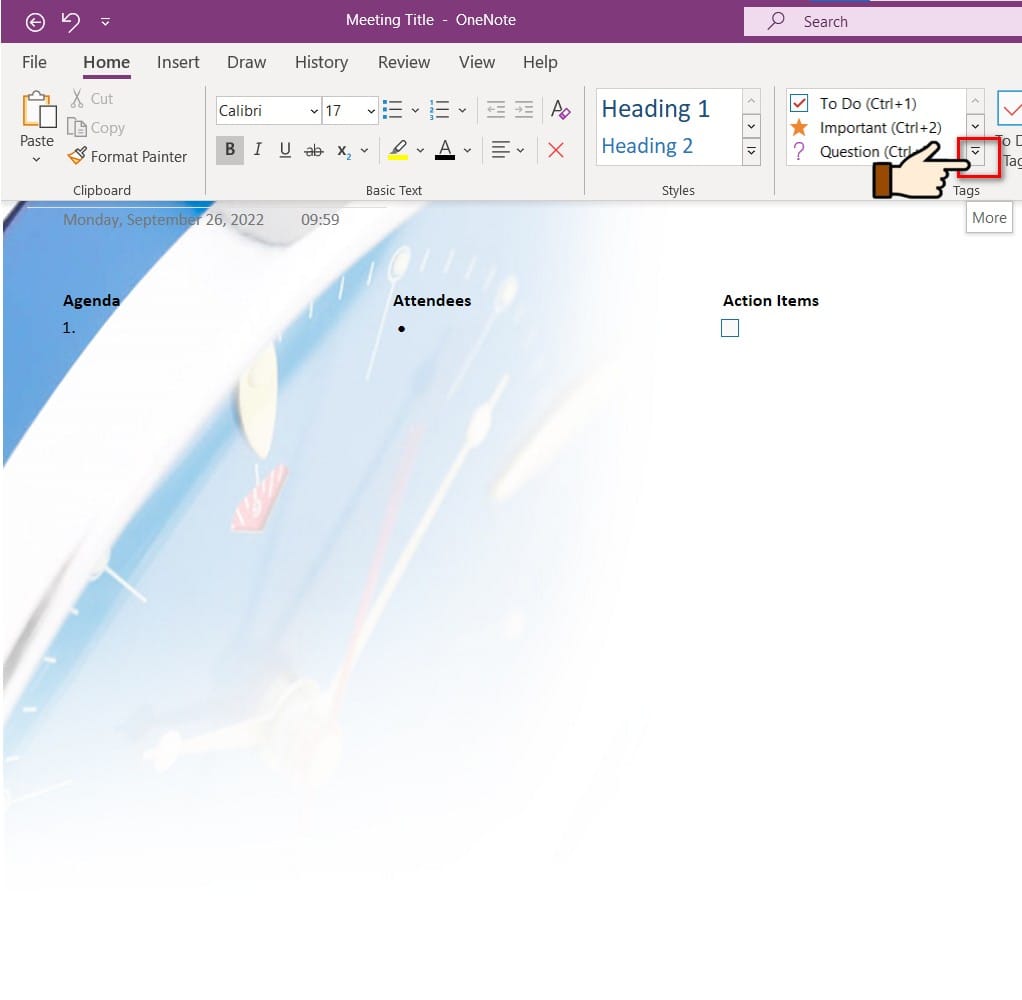Click the Undo arrow in title bar
The width and height of the screenshot is (1022, 1000).
(70, 22)
